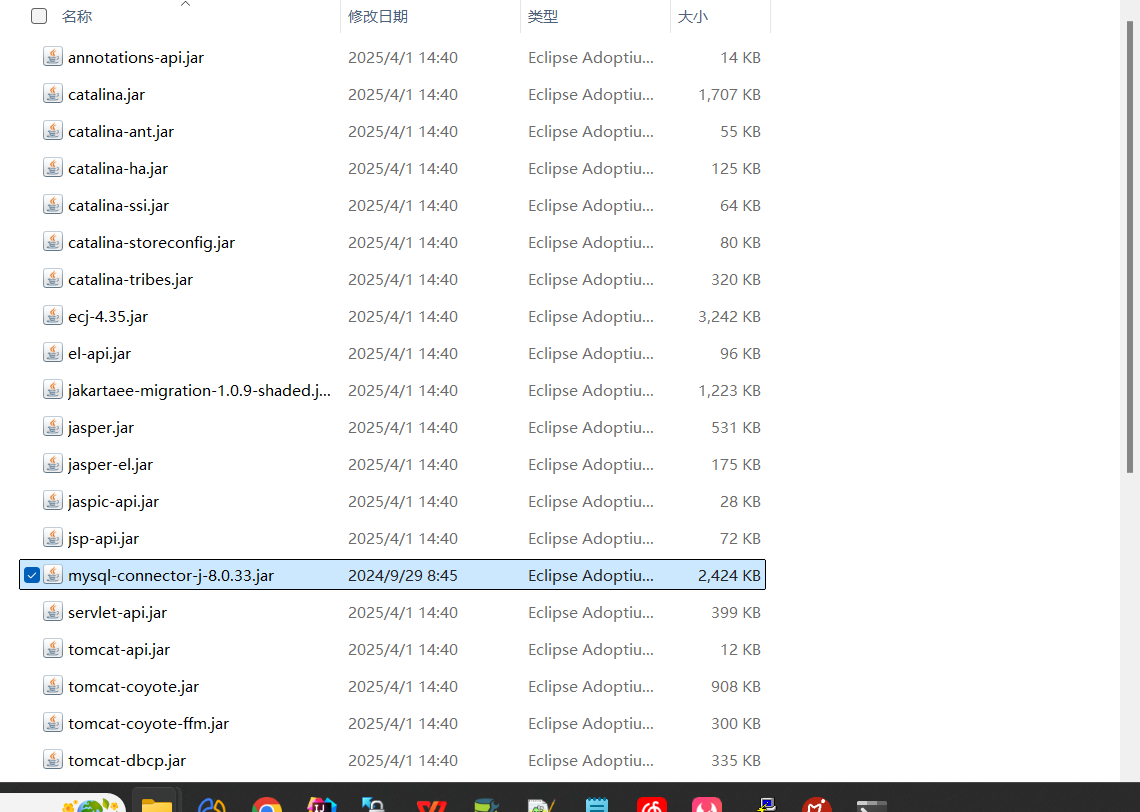1140x812 pixels.
Task: Sort files by 修改日期 column header
Action: pyautogui.click(x=378, y=17)
